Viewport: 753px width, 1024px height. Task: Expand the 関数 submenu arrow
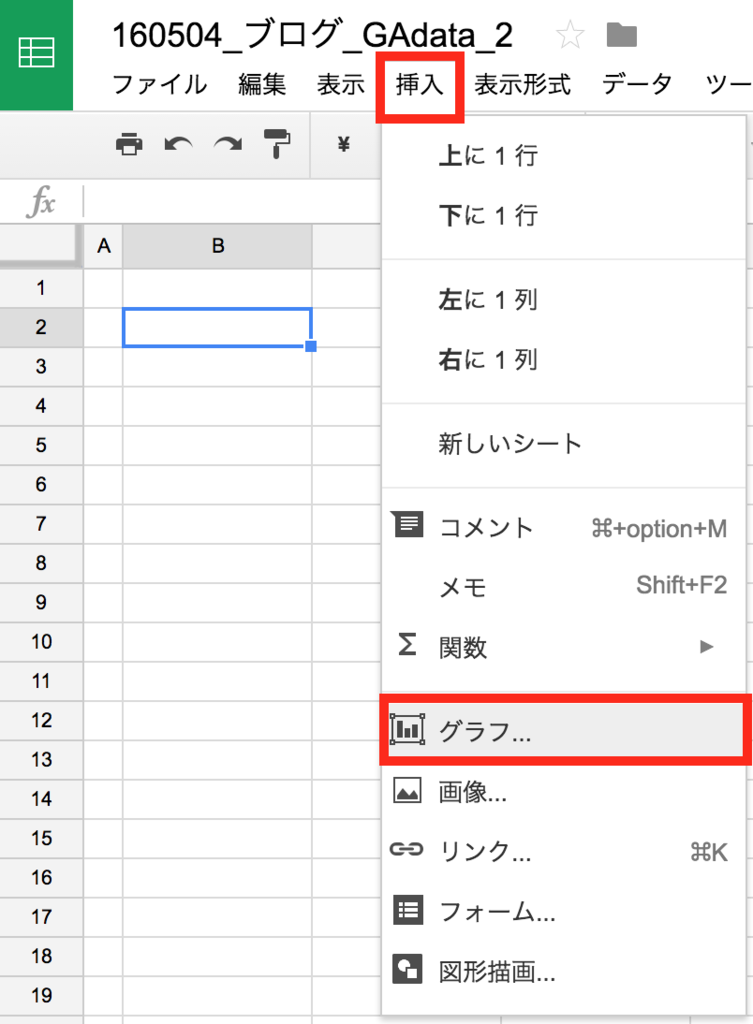click(x=706, y=647)
